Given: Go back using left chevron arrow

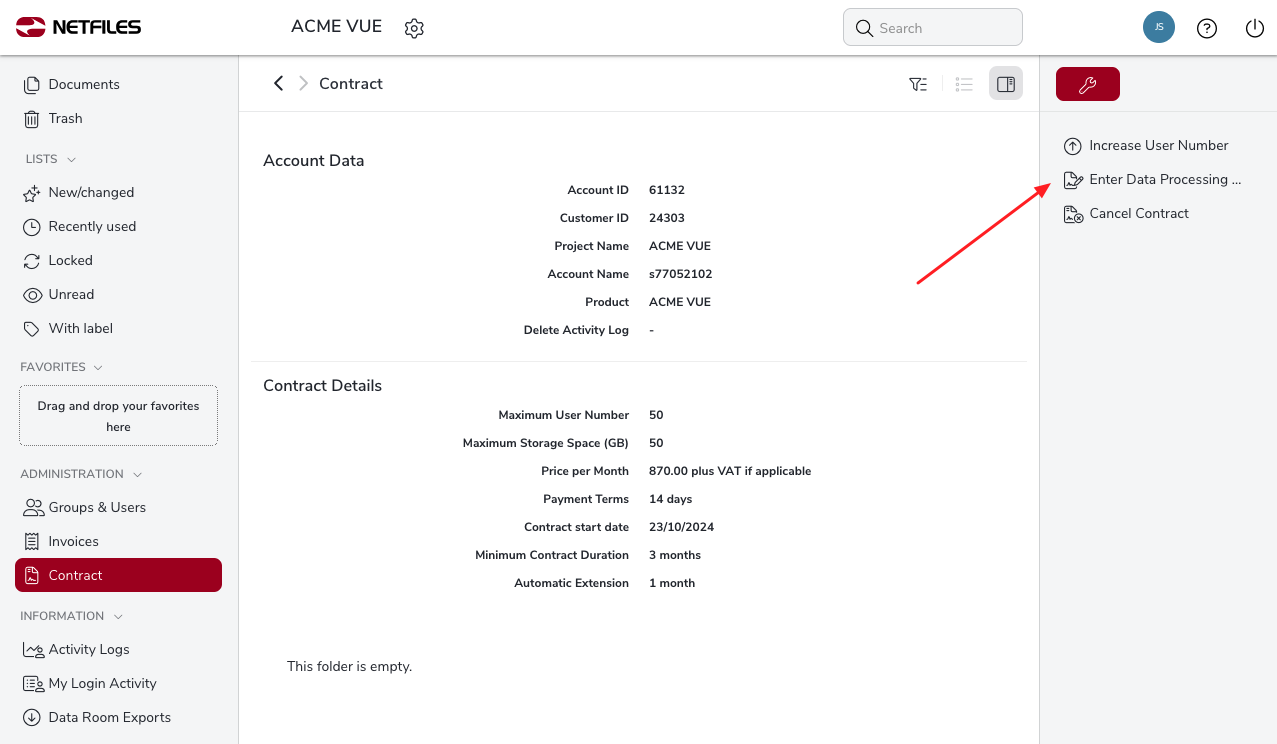Looking at the screenshot, I should 278,84.
